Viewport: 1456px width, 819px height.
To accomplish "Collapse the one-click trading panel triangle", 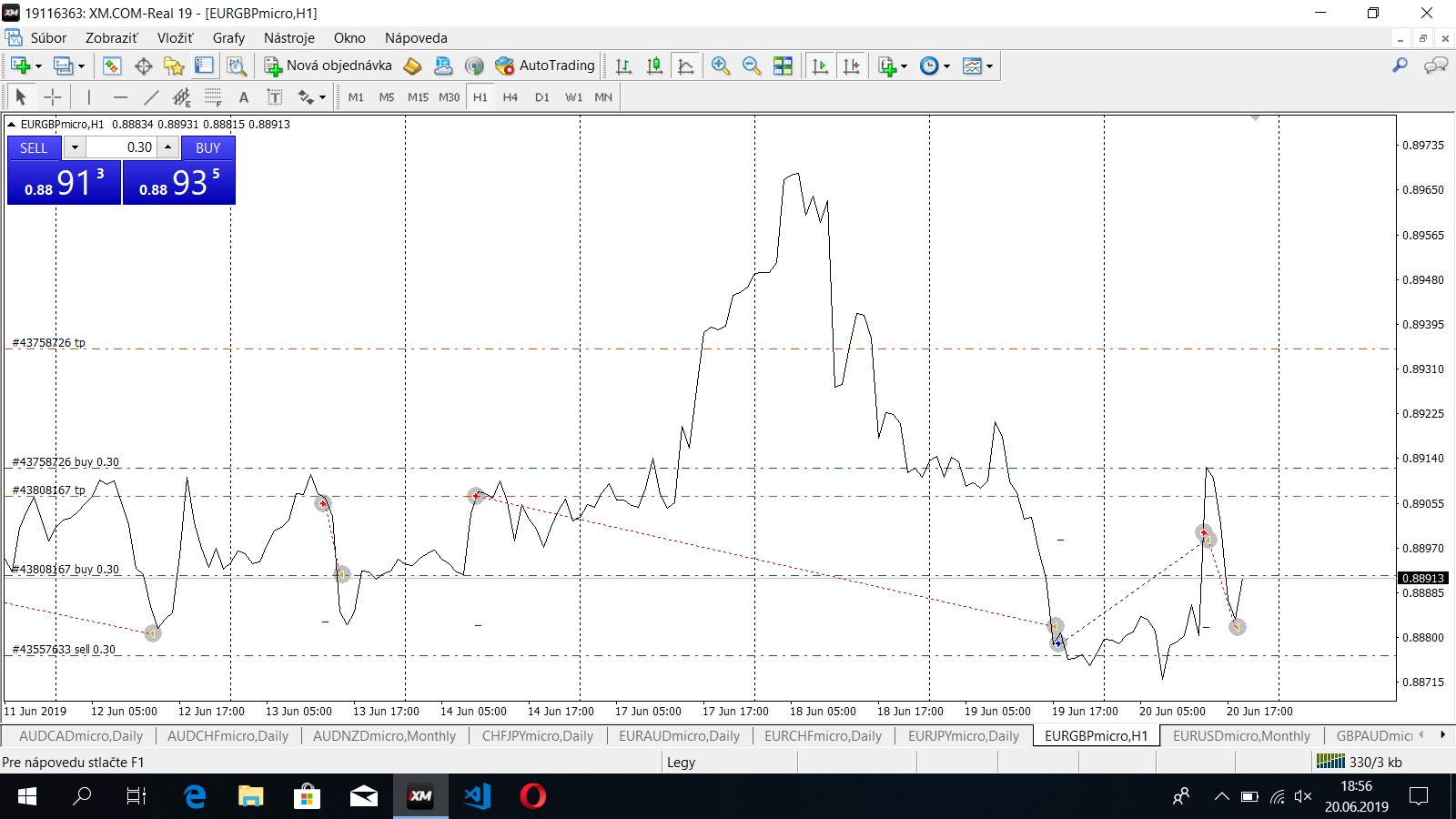I will click(11, 125).
